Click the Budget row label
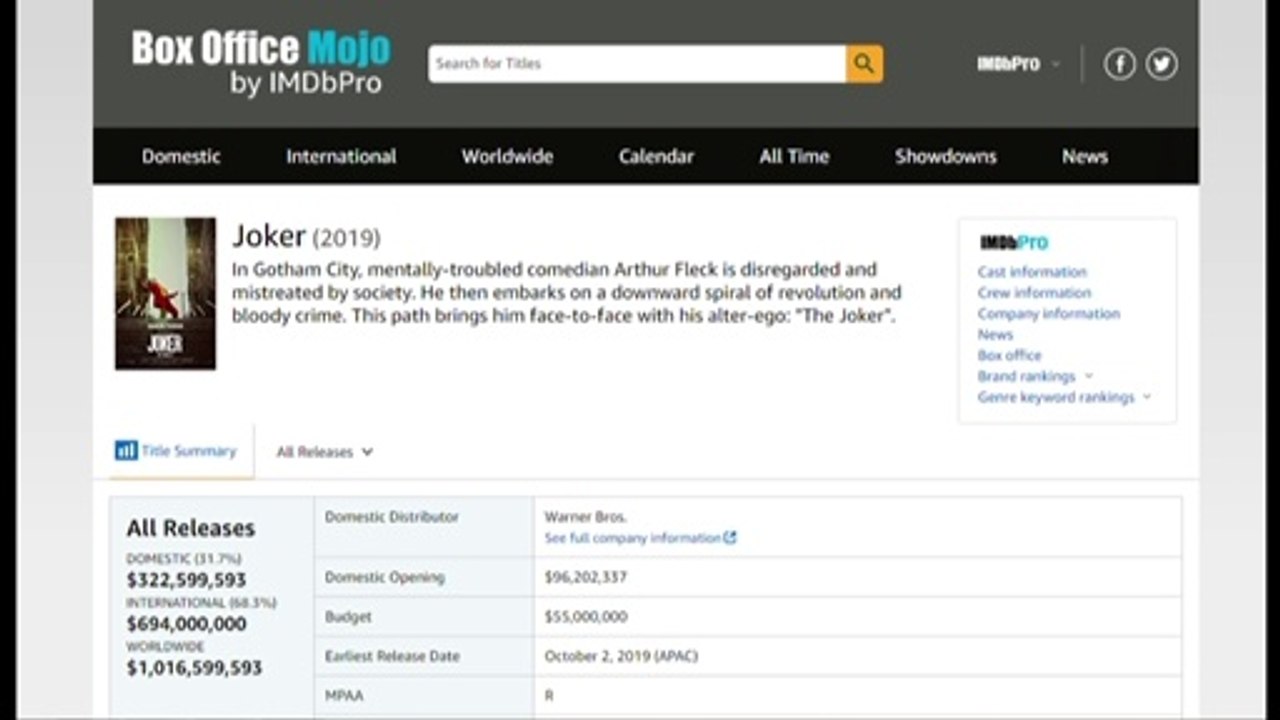Screen dimensions: 1280x720 (x=348, y=617)
